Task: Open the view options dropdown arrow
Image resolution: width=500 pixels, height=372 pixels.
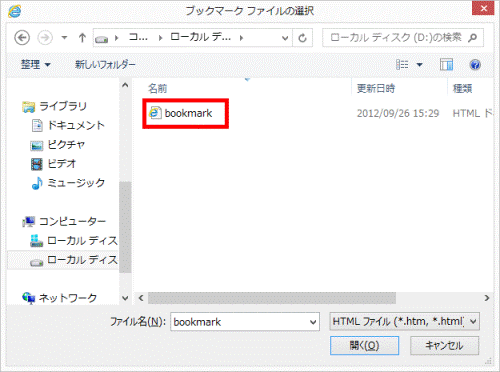Action: point(419,65)
